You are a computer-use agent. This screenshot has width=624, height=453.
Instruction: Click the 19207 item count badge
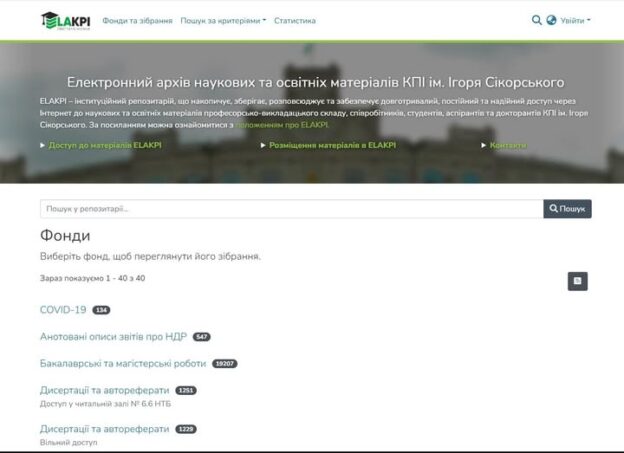225,364
